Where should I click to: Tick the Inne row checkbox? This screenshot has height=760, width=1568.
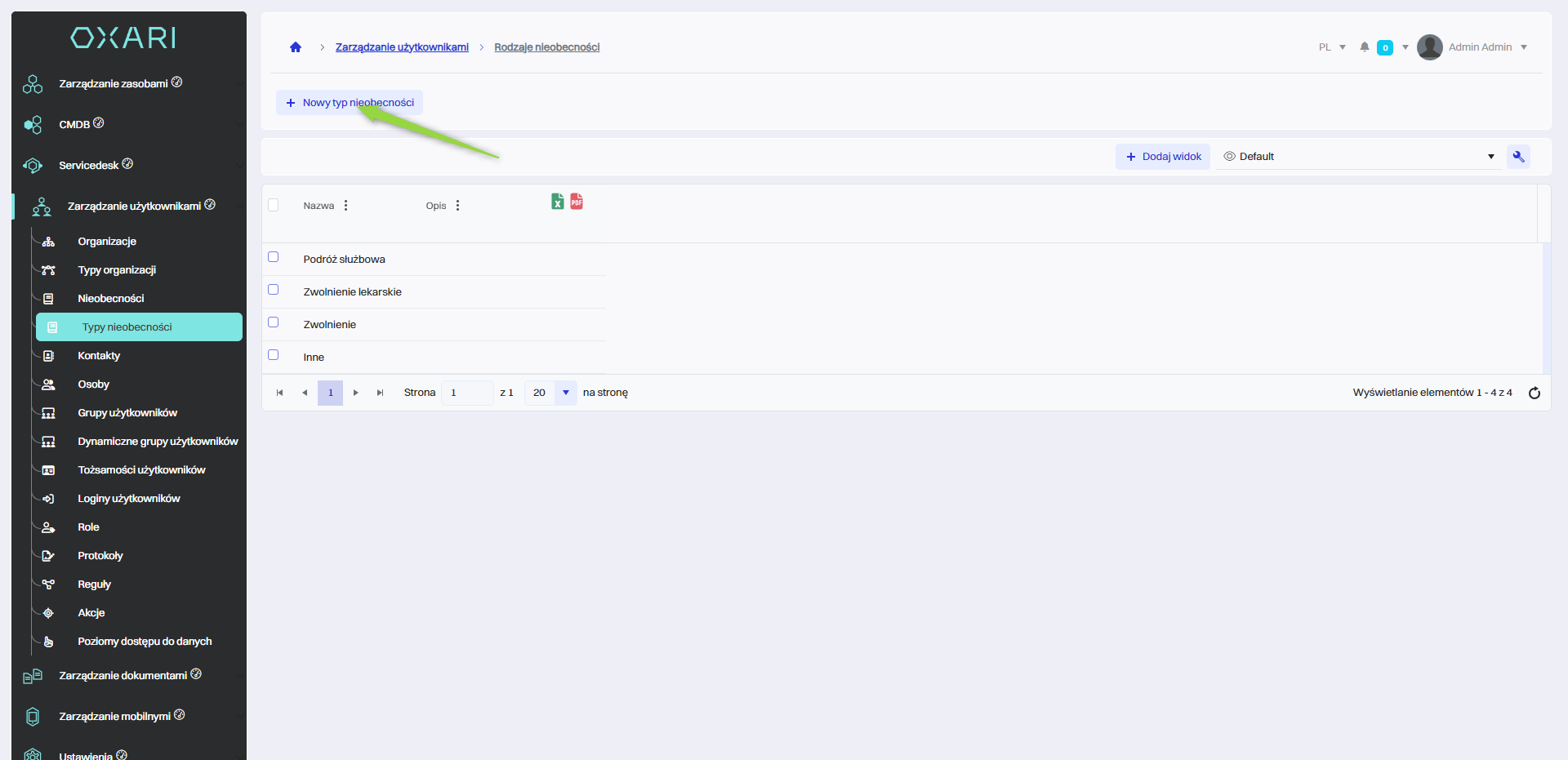pos(274,355)
